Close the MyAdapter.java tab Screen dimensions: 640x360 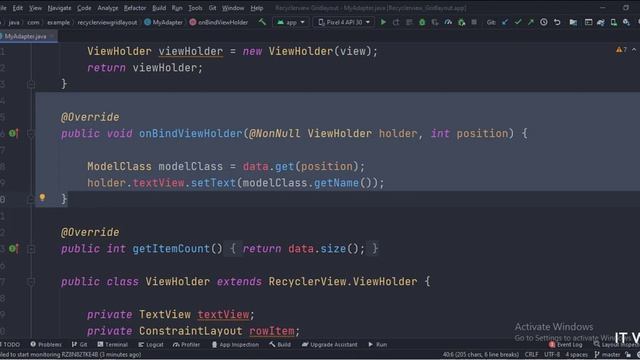[x=52, y=36]
